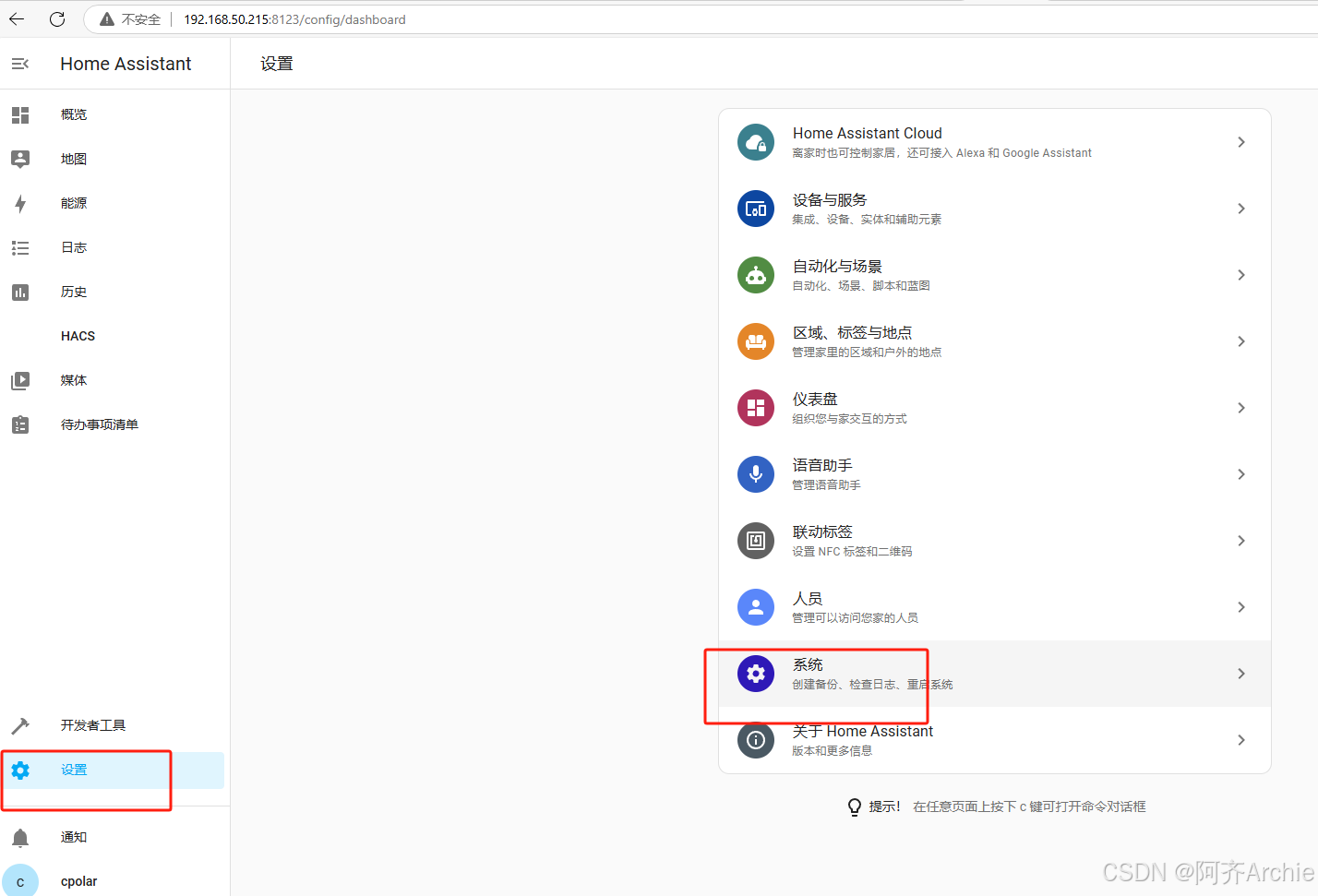Open the Home Assistant Cloud settings
The height and width of the screenshot is (896, 1318).
pos(995,142)
